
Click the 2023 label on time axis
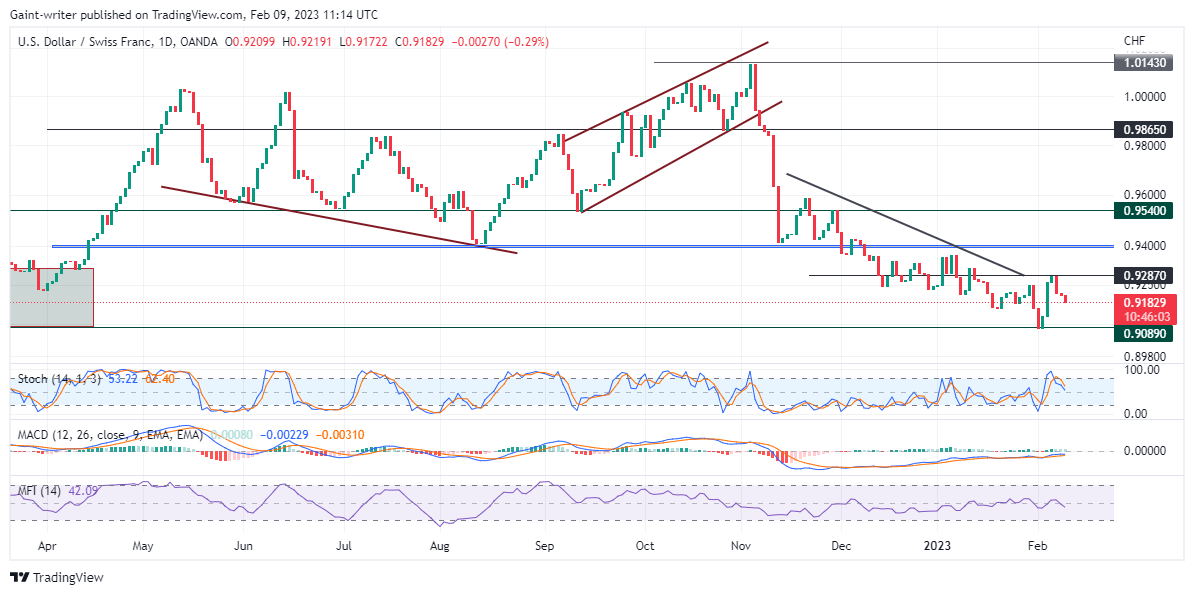(x=936, y=545)
